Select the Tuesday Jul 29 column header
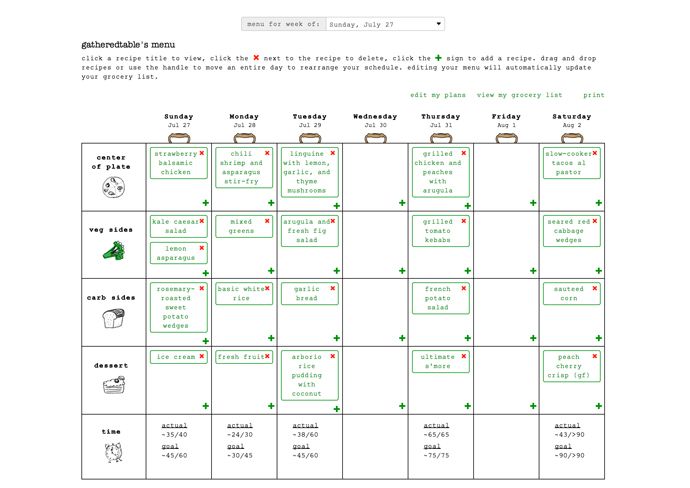 pyautogui.click(x=310, y=121)
